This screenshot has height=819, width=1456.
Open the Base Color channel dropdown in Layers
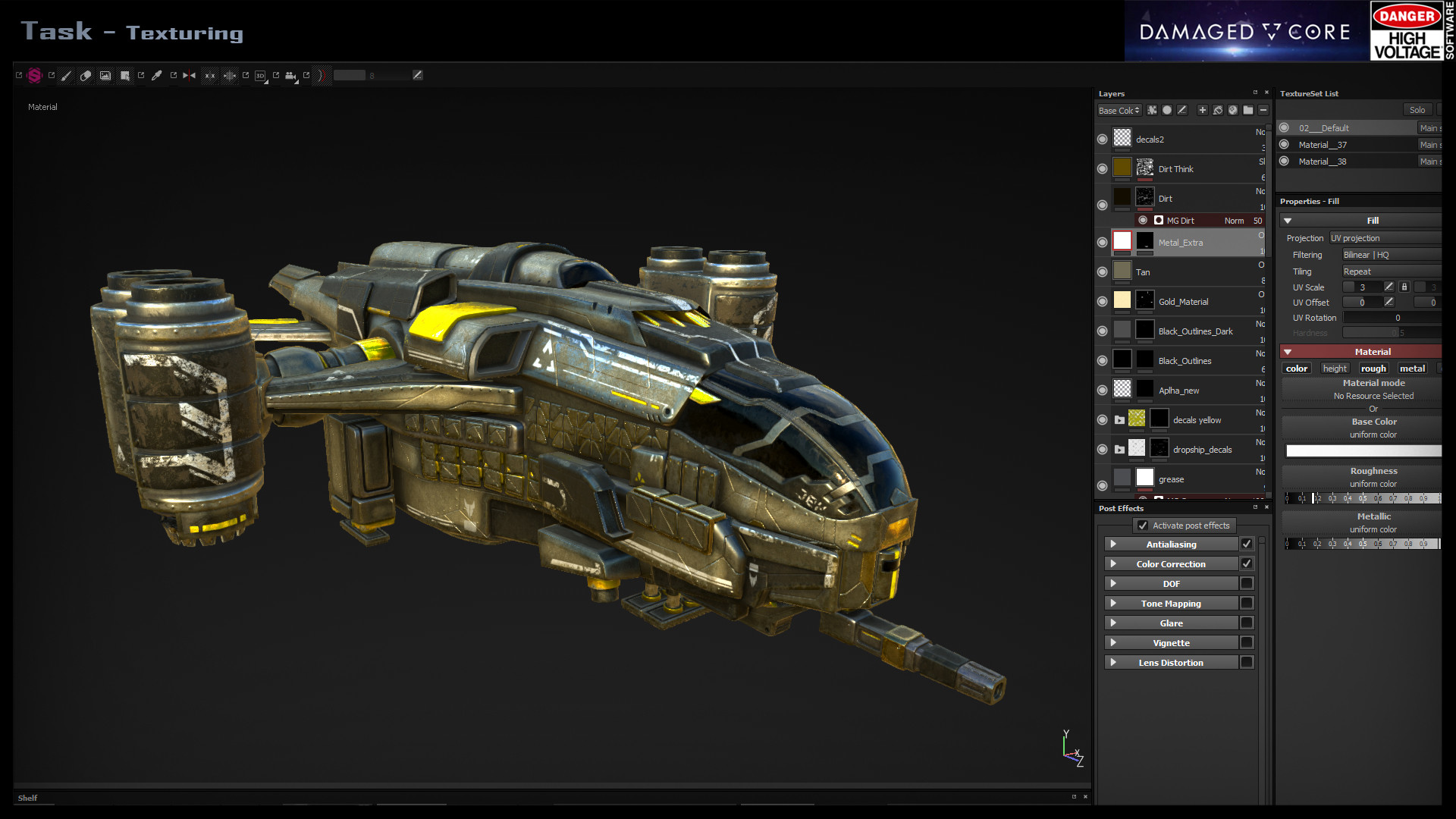click(x=1119, y=110)
